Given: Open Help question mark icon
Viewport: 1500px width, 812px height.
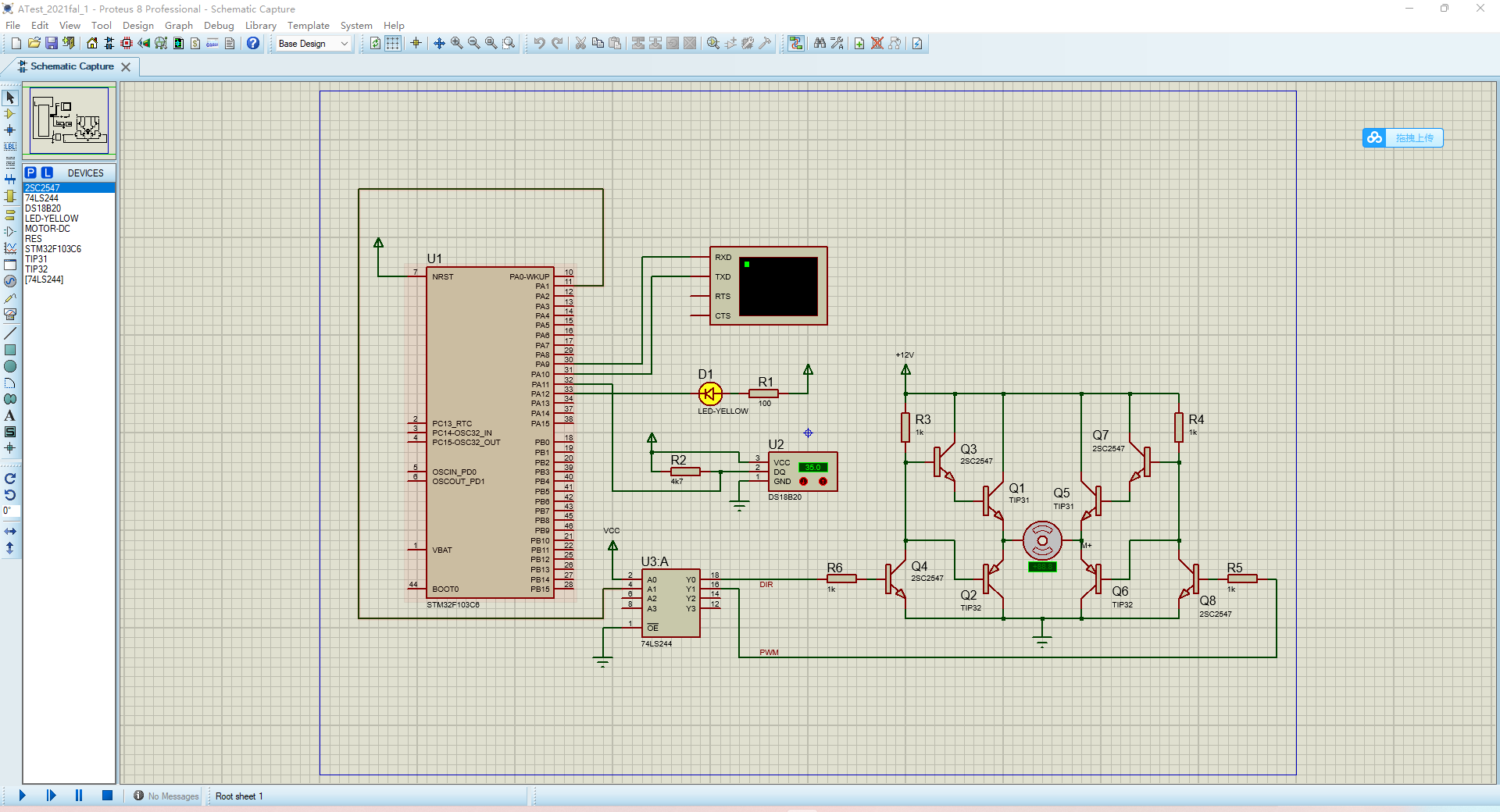Looking at the screenshot, I should [x=253, y=44].
